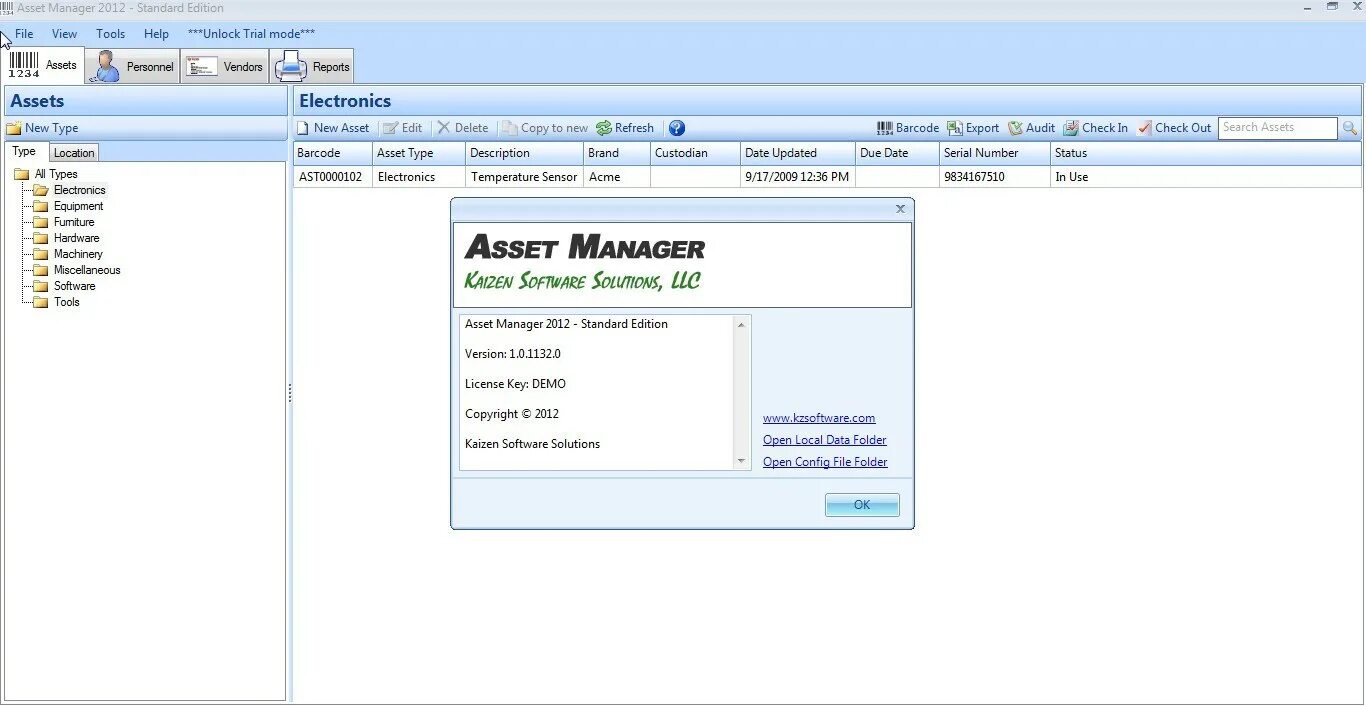Click the Version: 1.0.1132.0 text
The height and width of the screenshot is (706, 1366).
(x=513, y=354)
